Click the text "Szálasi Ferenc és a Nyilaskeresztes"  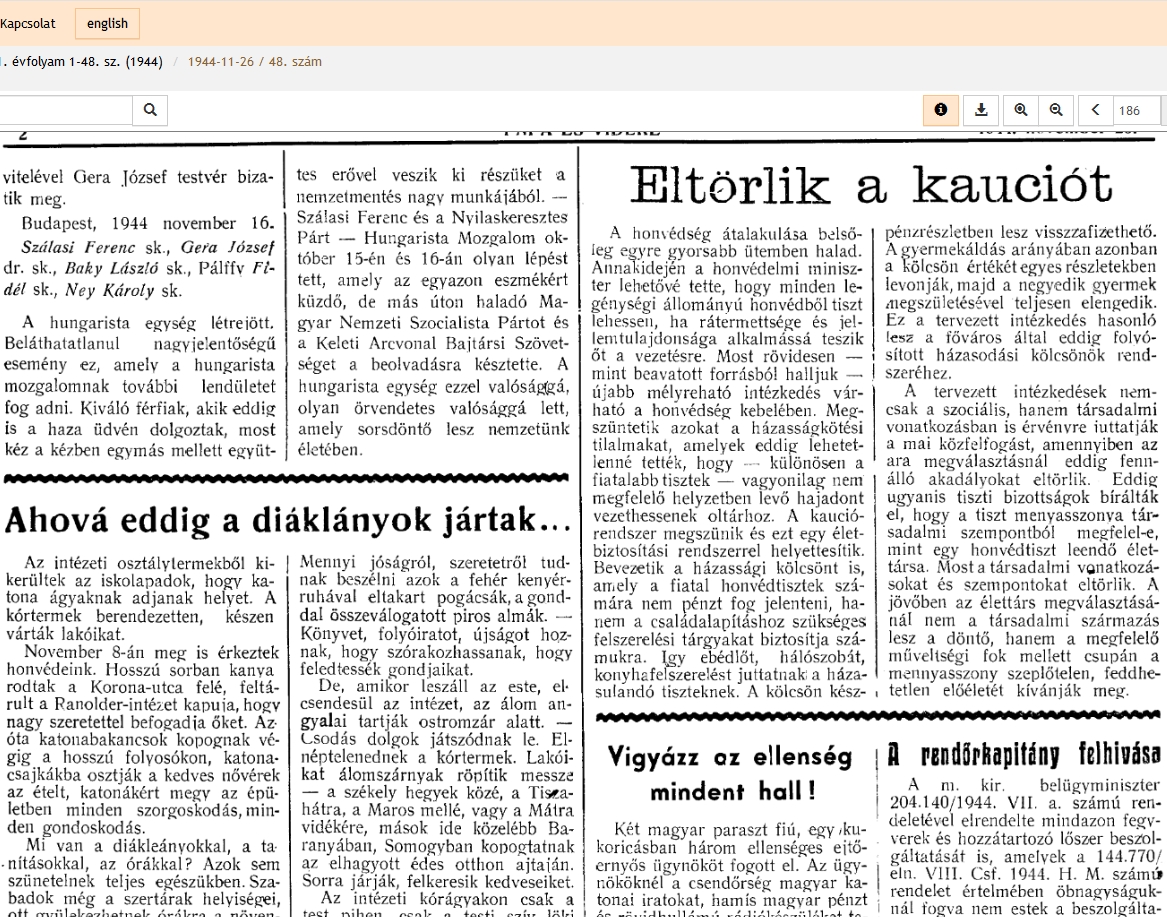coord(432,217)
